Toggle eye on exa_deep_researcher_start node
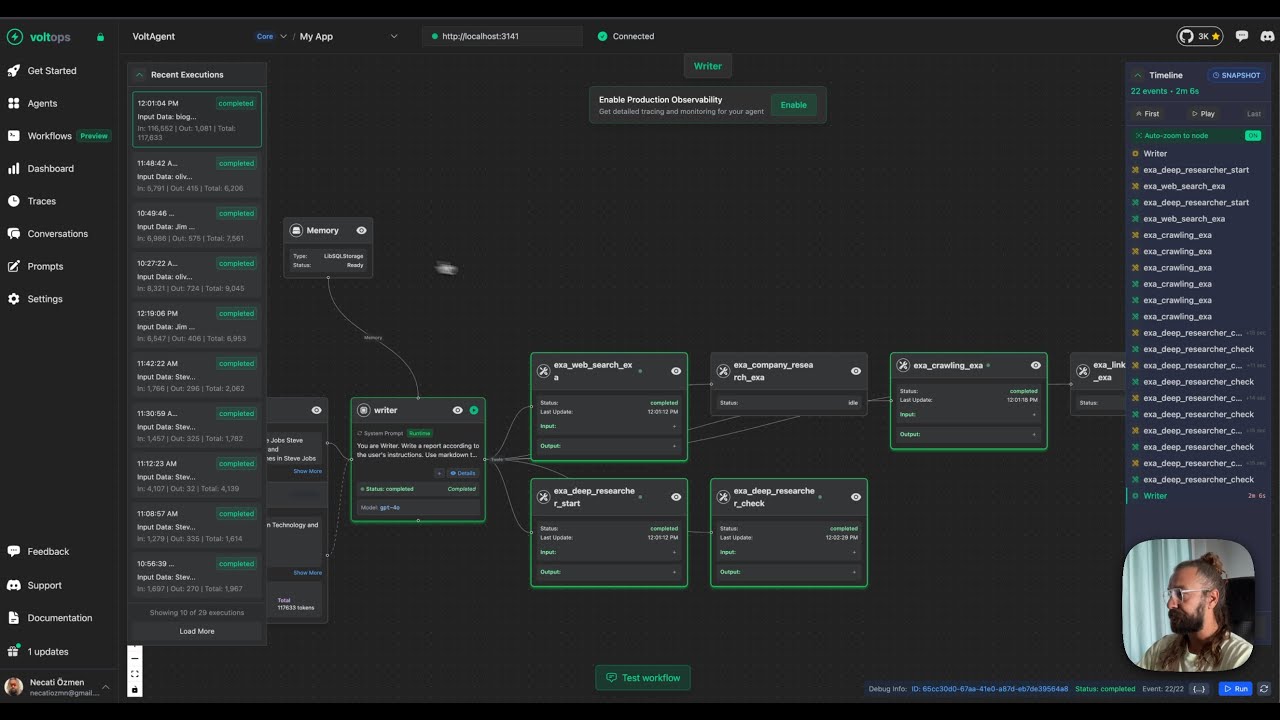 coord(676,497)
